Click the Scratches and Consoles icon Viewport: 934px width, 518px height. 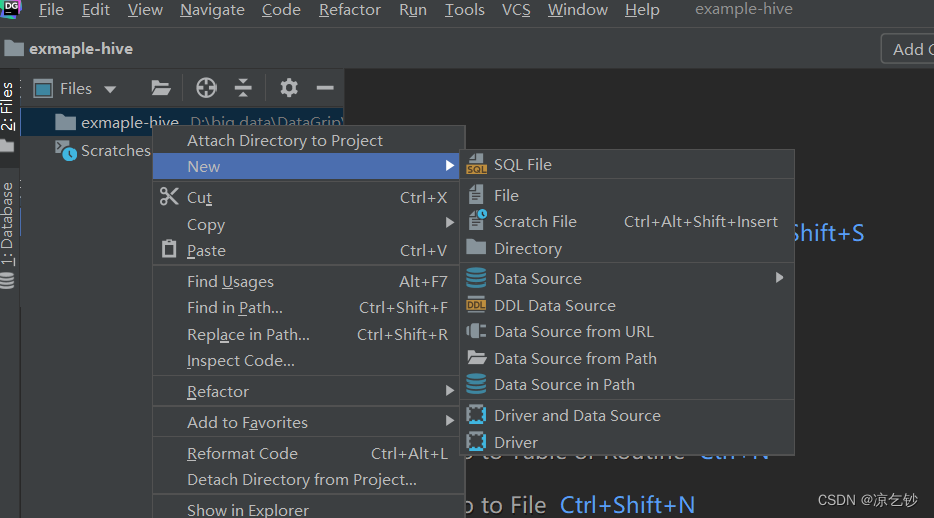[66, 151]
